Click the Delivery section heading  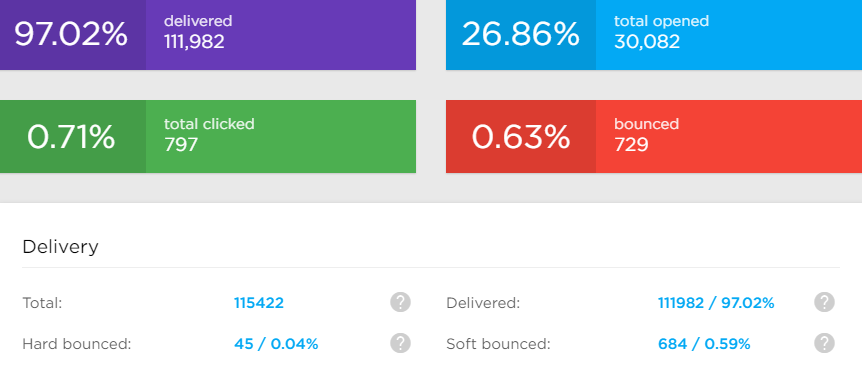pos(60,247)
